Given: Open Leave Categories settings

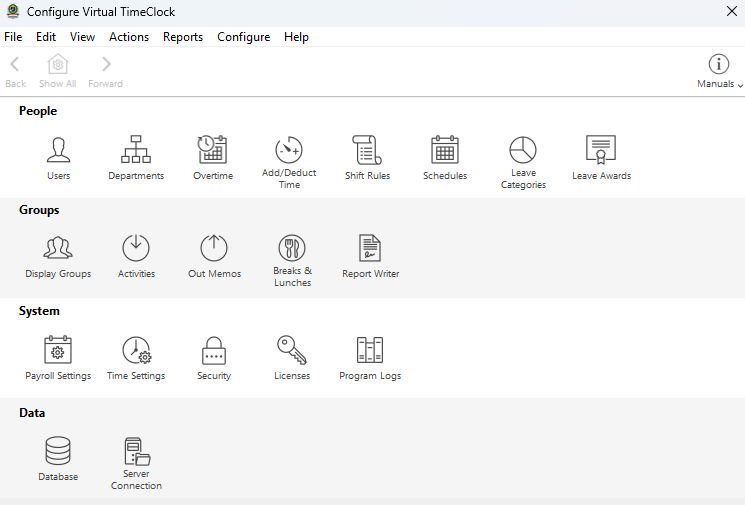Looking at the screenshot, I should coord(523,163).
